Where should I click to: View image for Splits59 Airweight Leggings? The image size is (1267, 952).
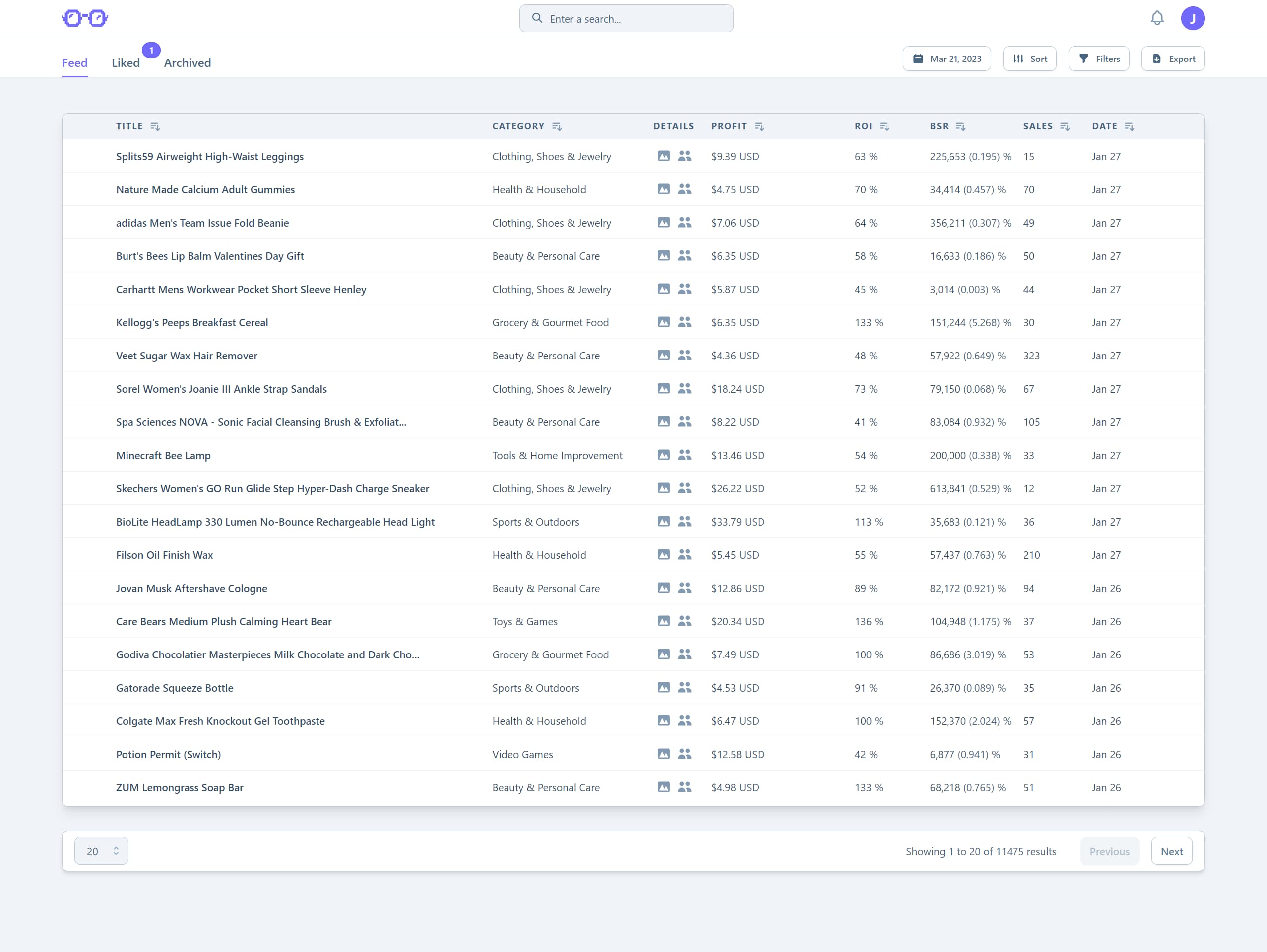663,156
